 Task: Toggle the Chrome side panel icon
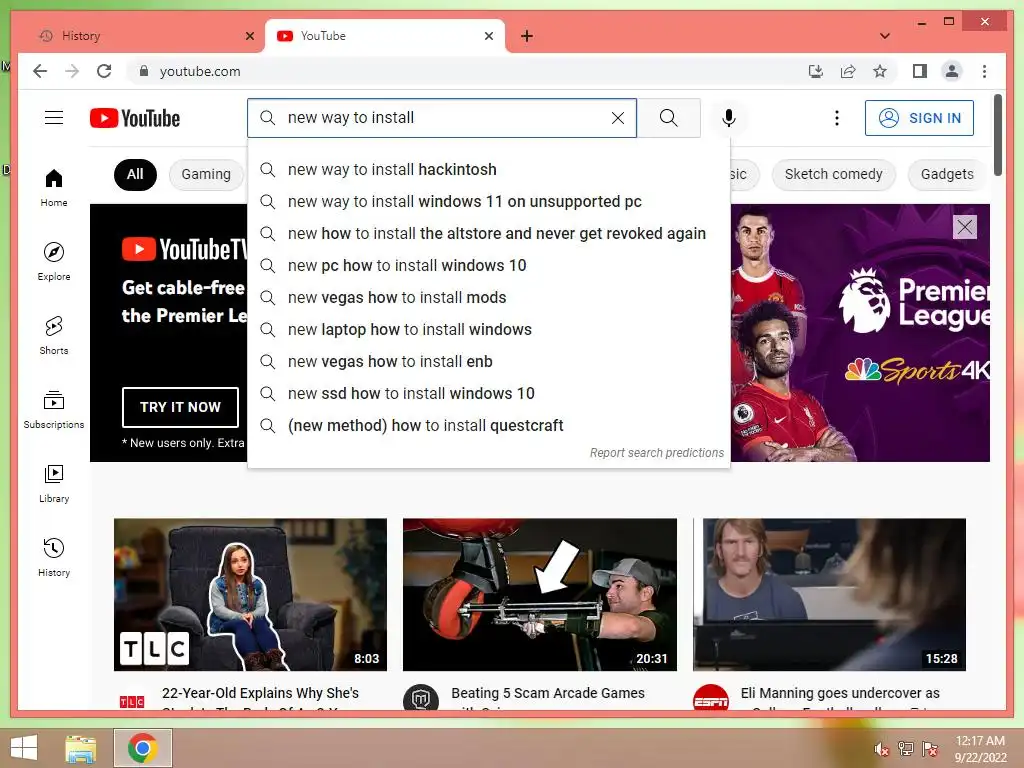(x=920, y=71)
